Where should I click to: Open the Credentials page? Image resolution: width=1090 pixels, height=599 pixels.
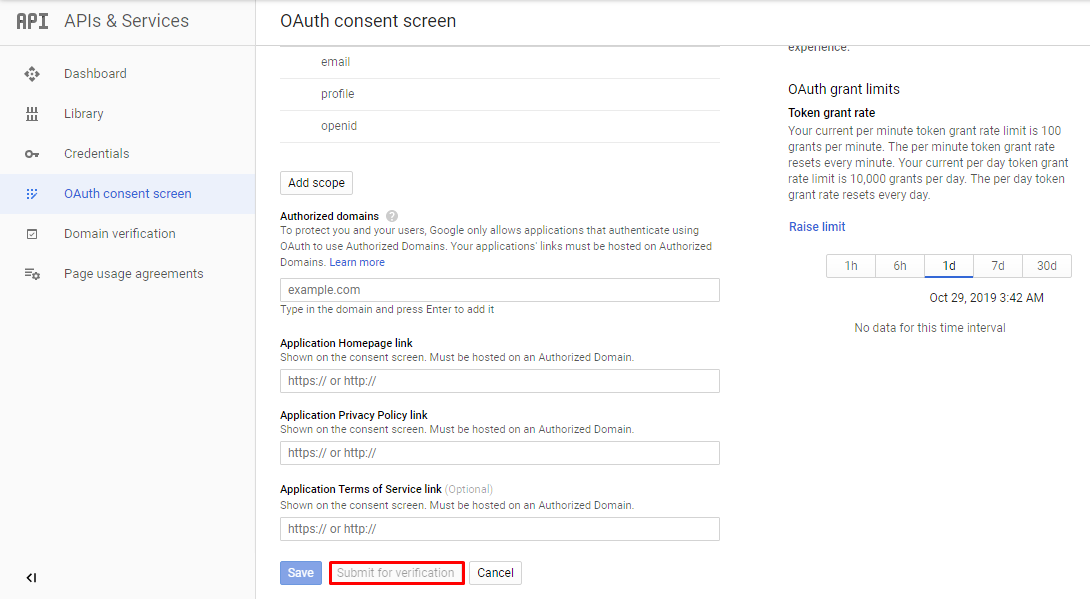click(x=97, y=154)
